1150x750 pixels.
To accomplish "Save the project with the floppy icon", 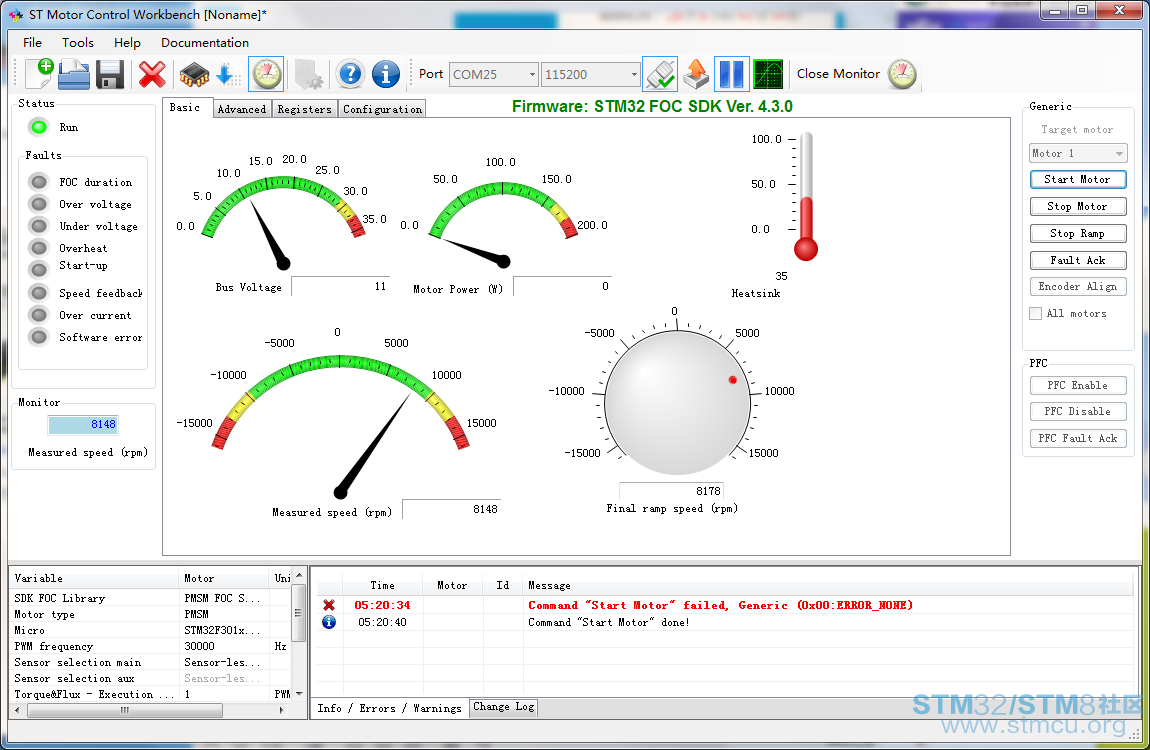I will pyautogui.click(x=110, y=74).
